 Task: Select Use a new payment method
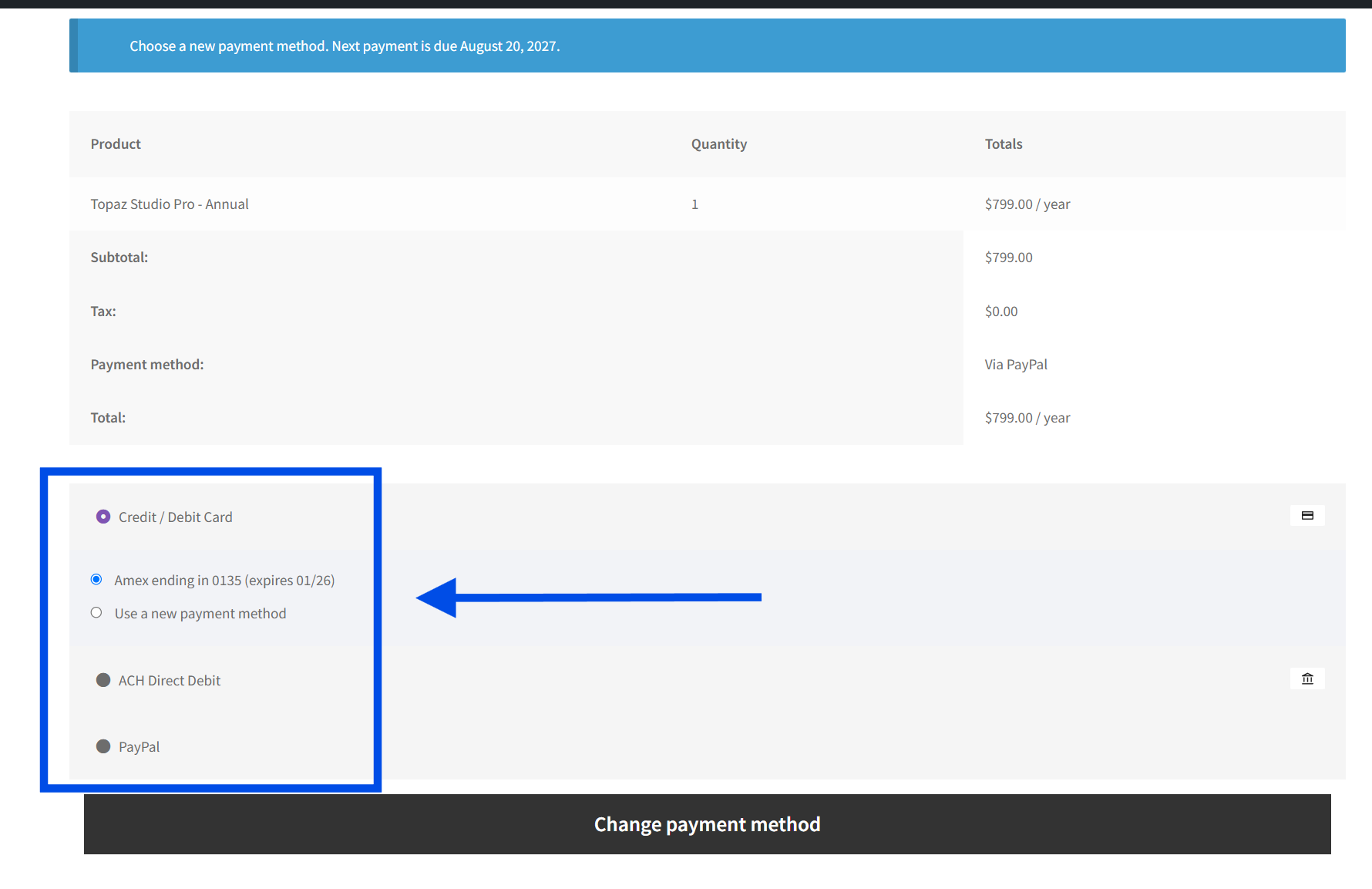tap(96, 612)
